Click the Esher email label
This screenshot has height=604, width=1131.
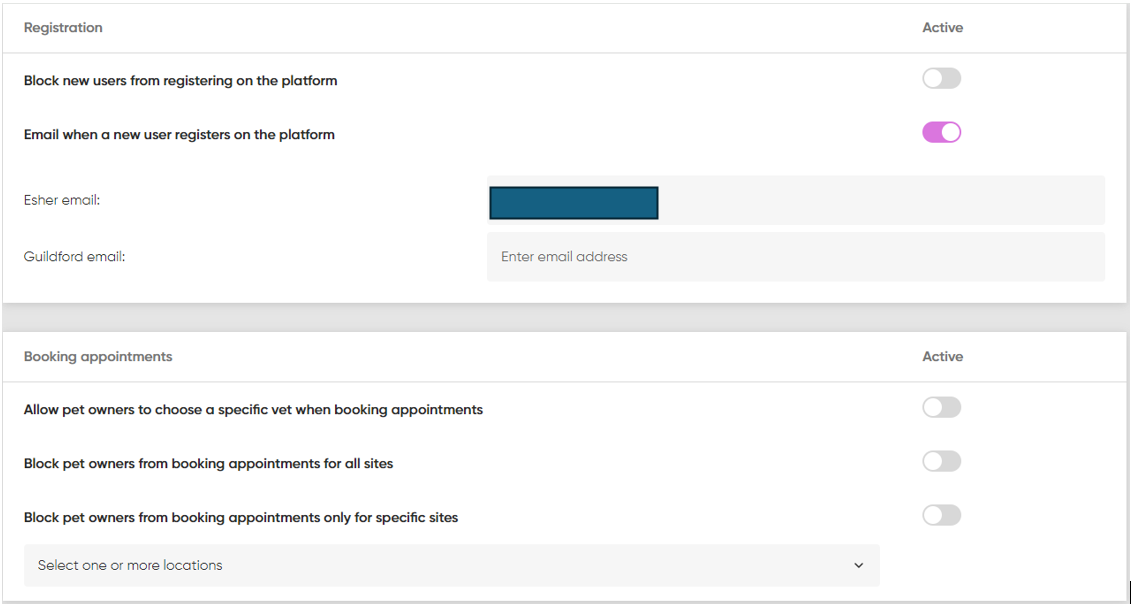62,201
